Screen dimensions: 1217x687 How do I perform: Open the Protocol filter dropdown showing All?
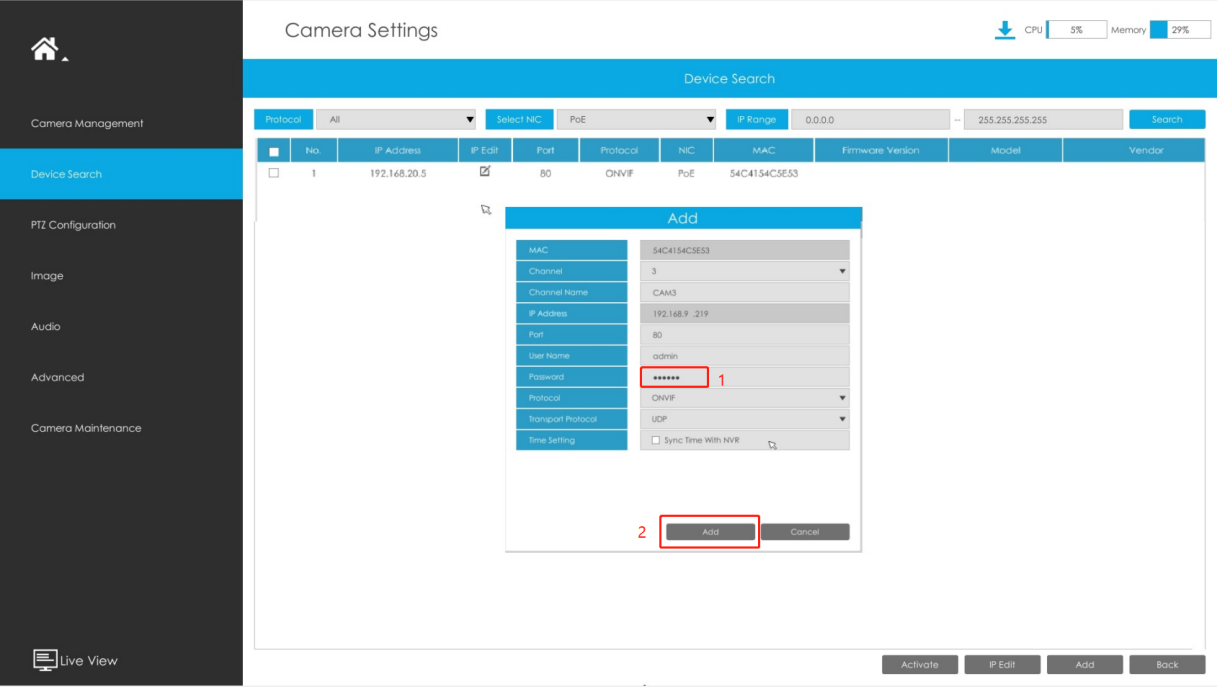(x=396, y=120)
